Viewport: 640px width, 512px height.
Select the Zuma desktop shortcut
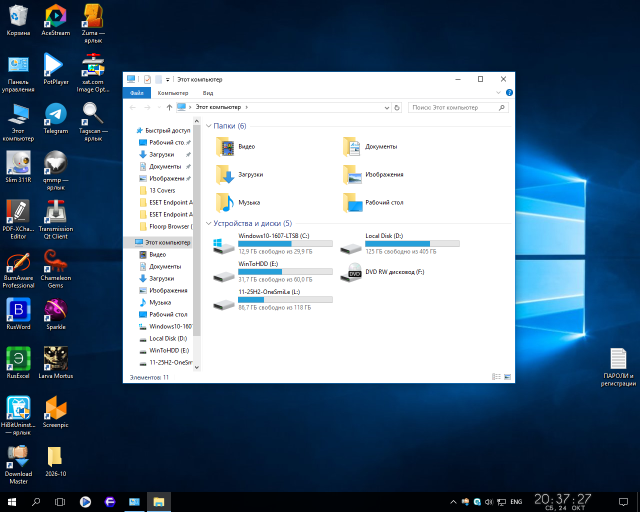tap(93, 24)
